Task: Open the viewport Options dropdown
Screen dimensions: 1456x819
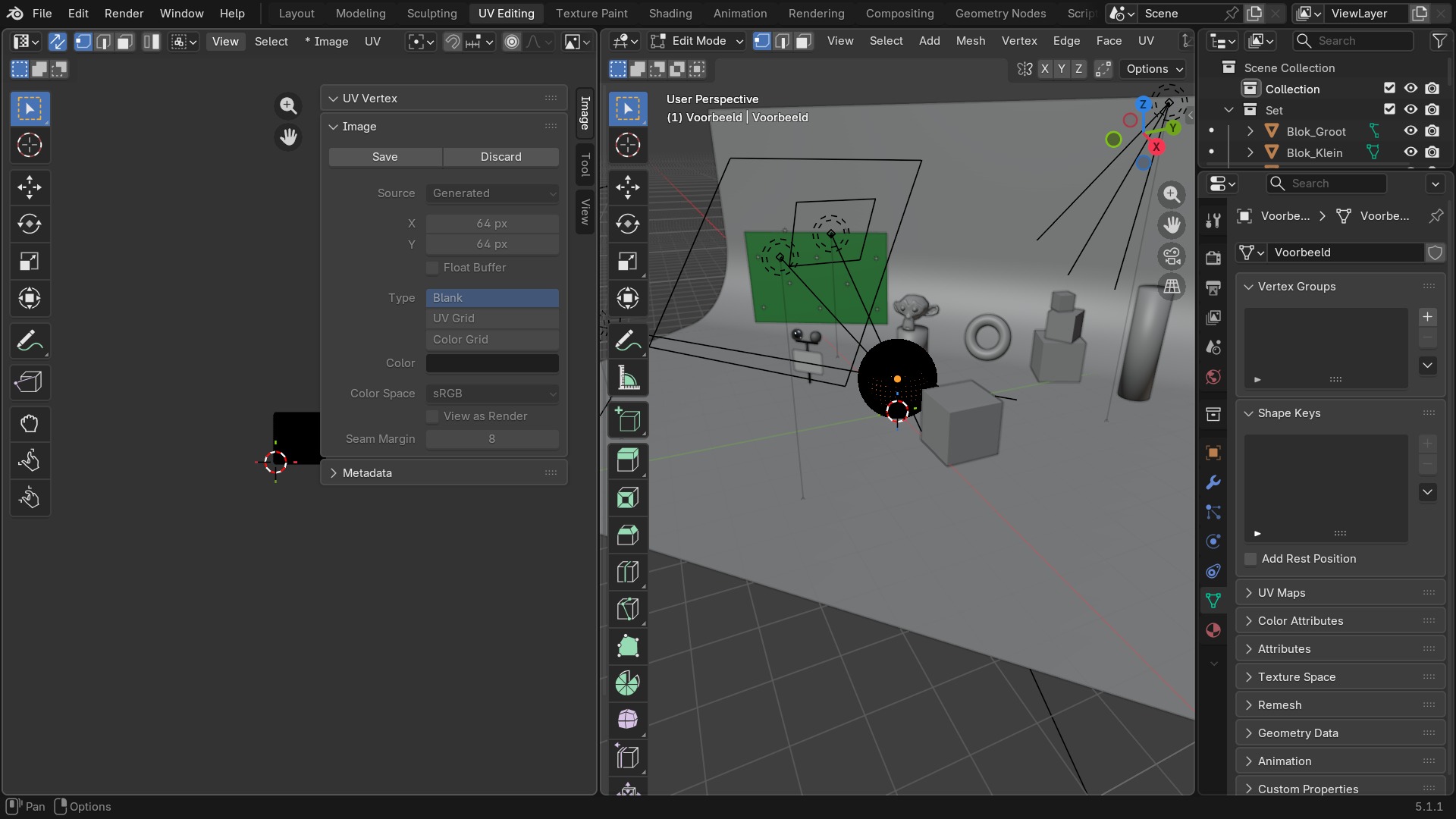Action: click(x=1153, y=69)
